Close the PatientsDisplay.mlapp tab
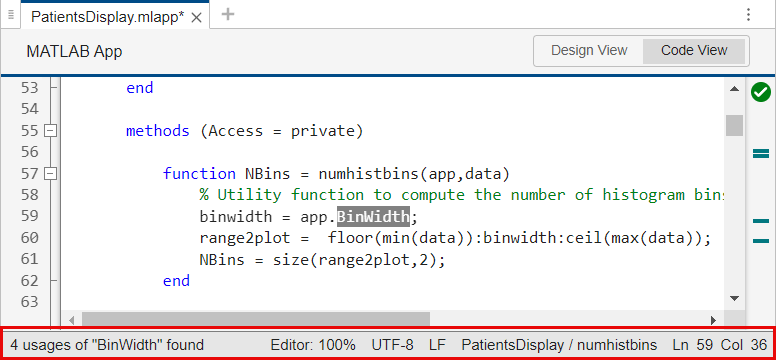 click(x=196, y=18)
